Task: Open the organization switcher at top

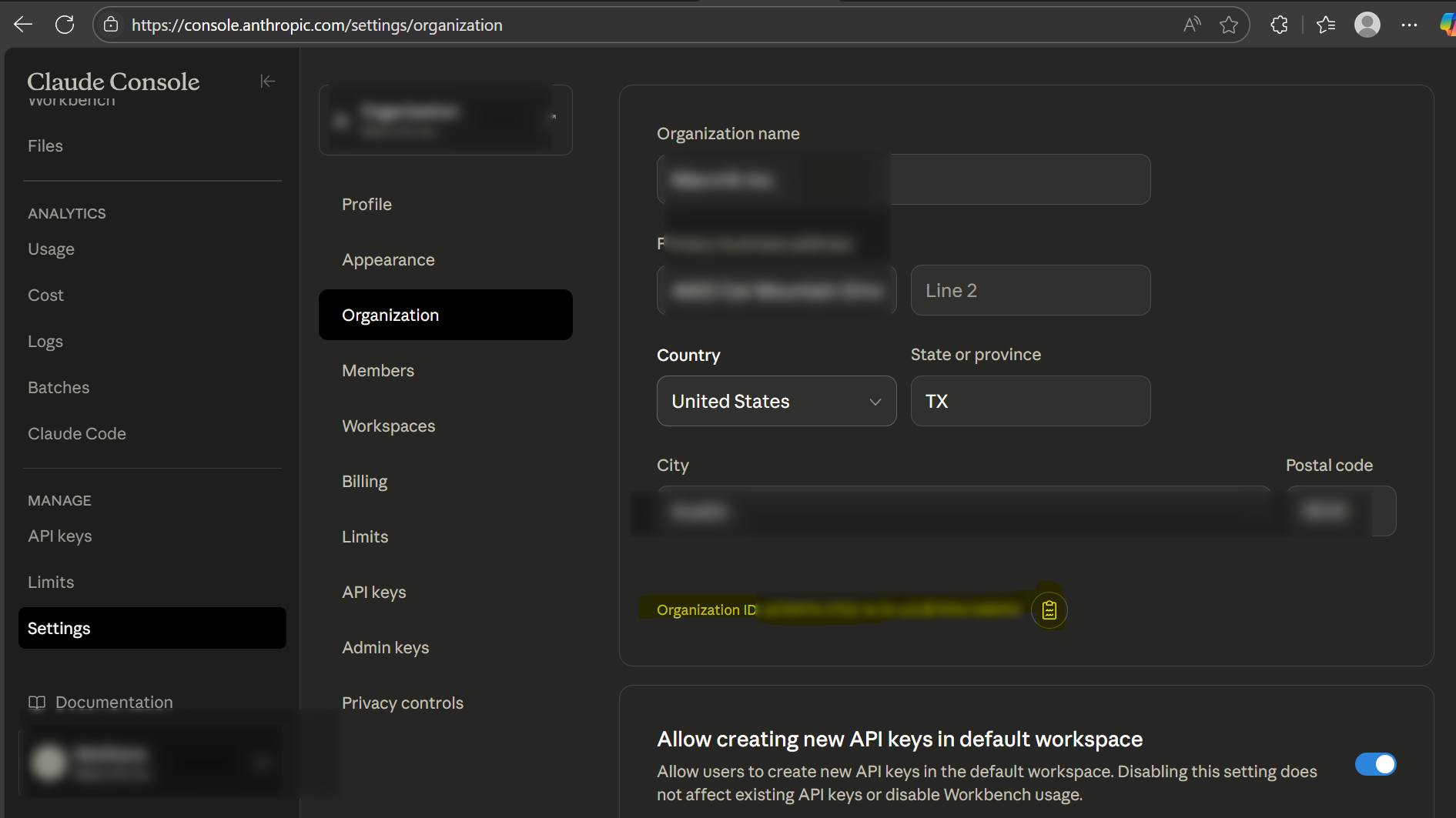Action: coord(445,120)
